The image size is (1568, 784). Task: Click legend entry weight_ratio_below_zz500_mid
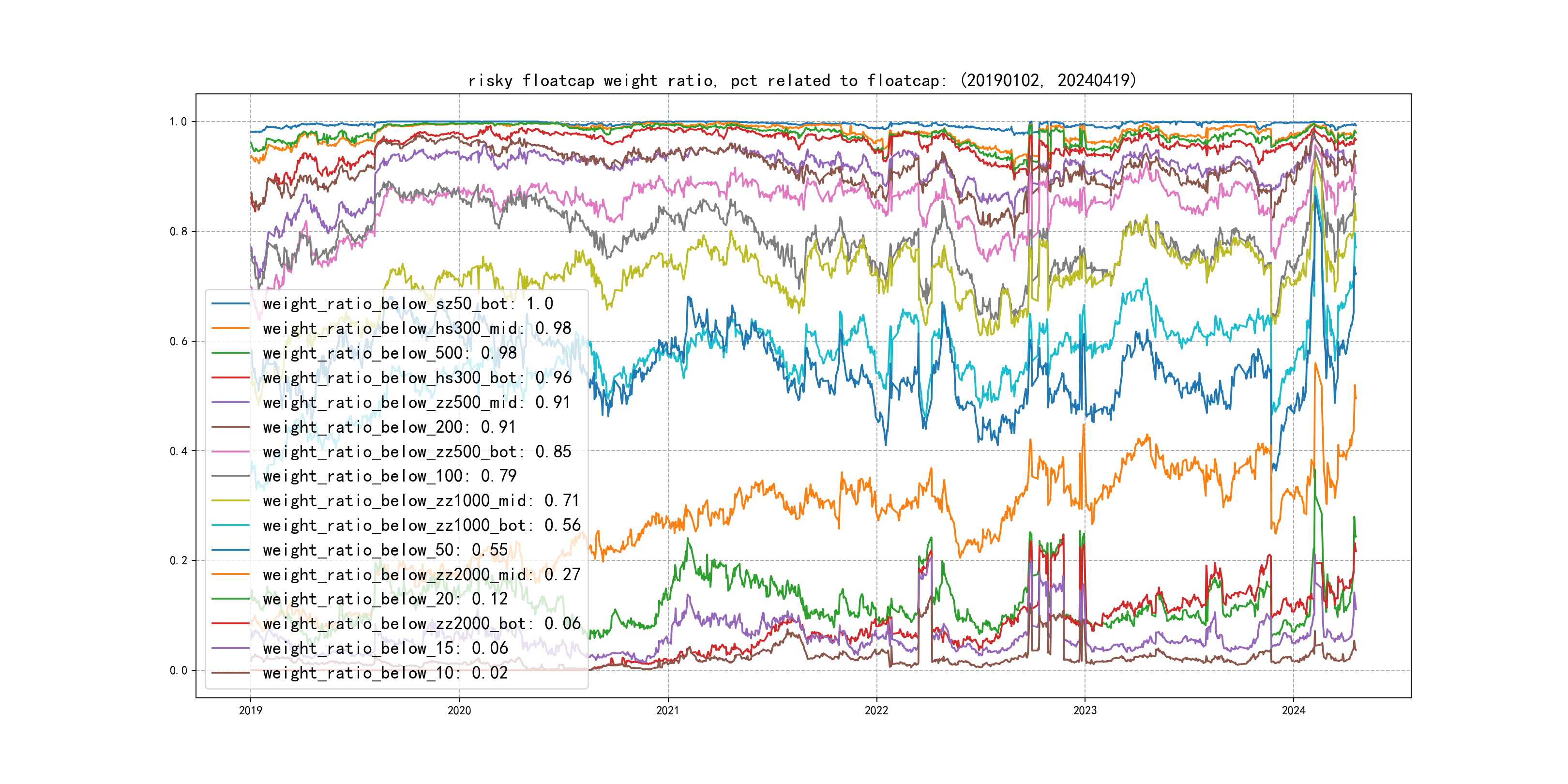point(416,402)
